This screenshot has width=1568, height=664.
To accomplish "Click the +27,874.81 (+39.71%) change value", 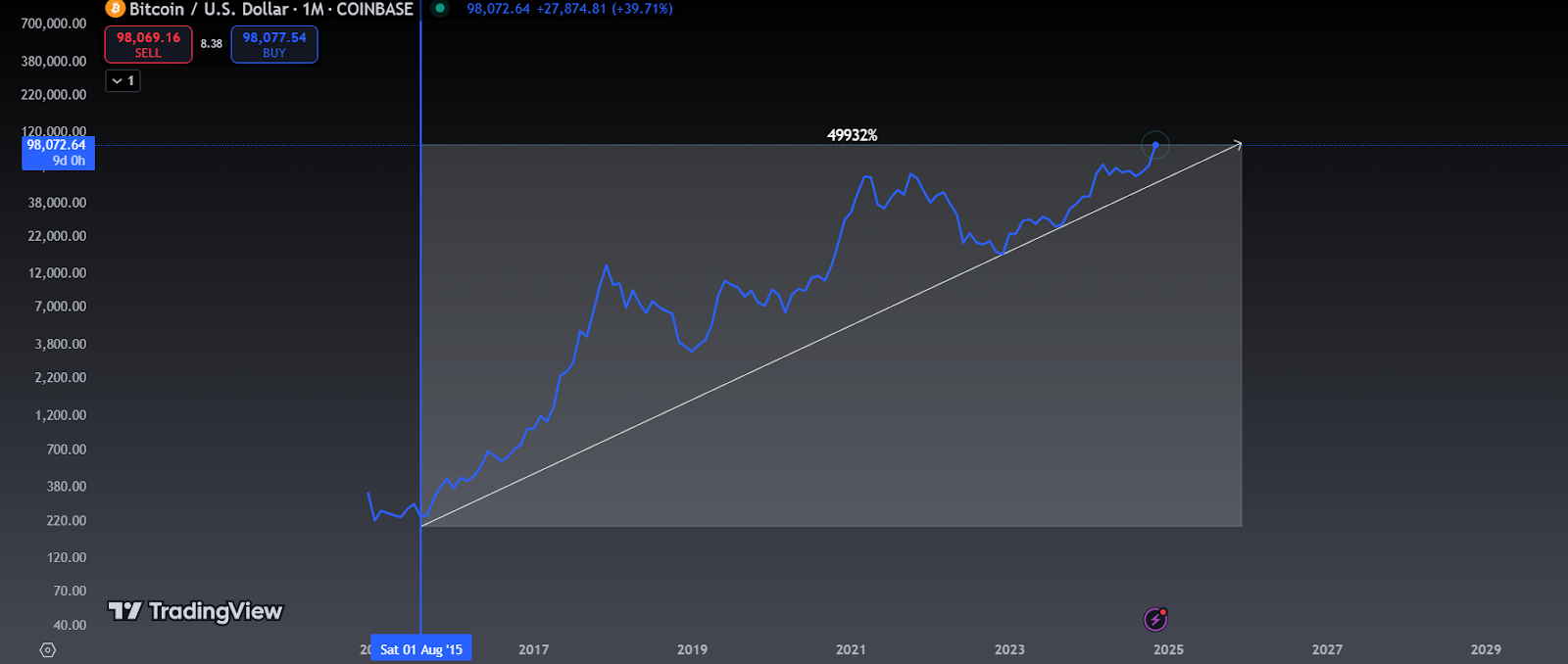I will (604, 9).
